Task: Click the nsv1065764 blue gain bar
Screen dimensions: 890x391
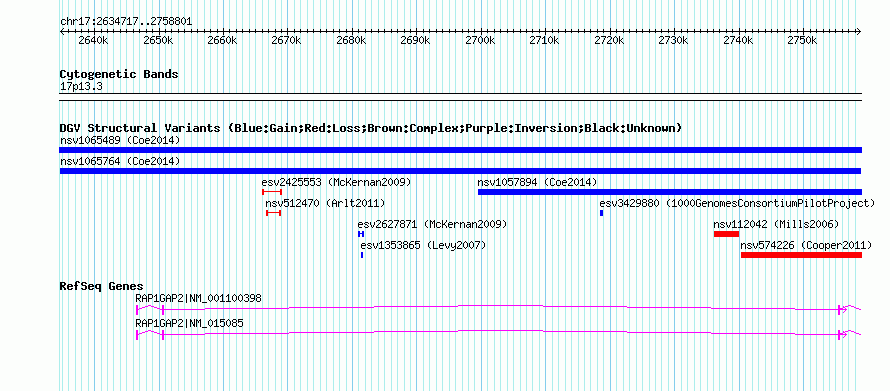Action: (x=460, y=171)
